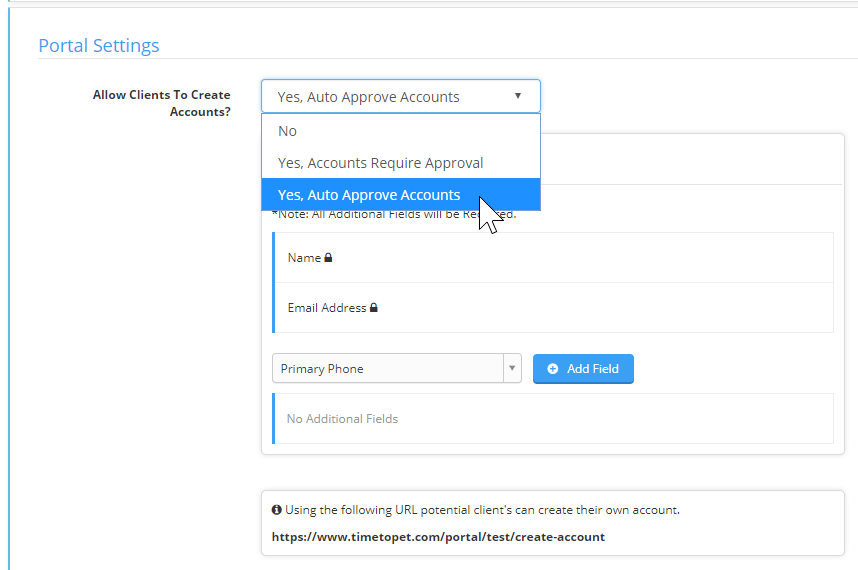Select the 'No' option

(401, 131)
